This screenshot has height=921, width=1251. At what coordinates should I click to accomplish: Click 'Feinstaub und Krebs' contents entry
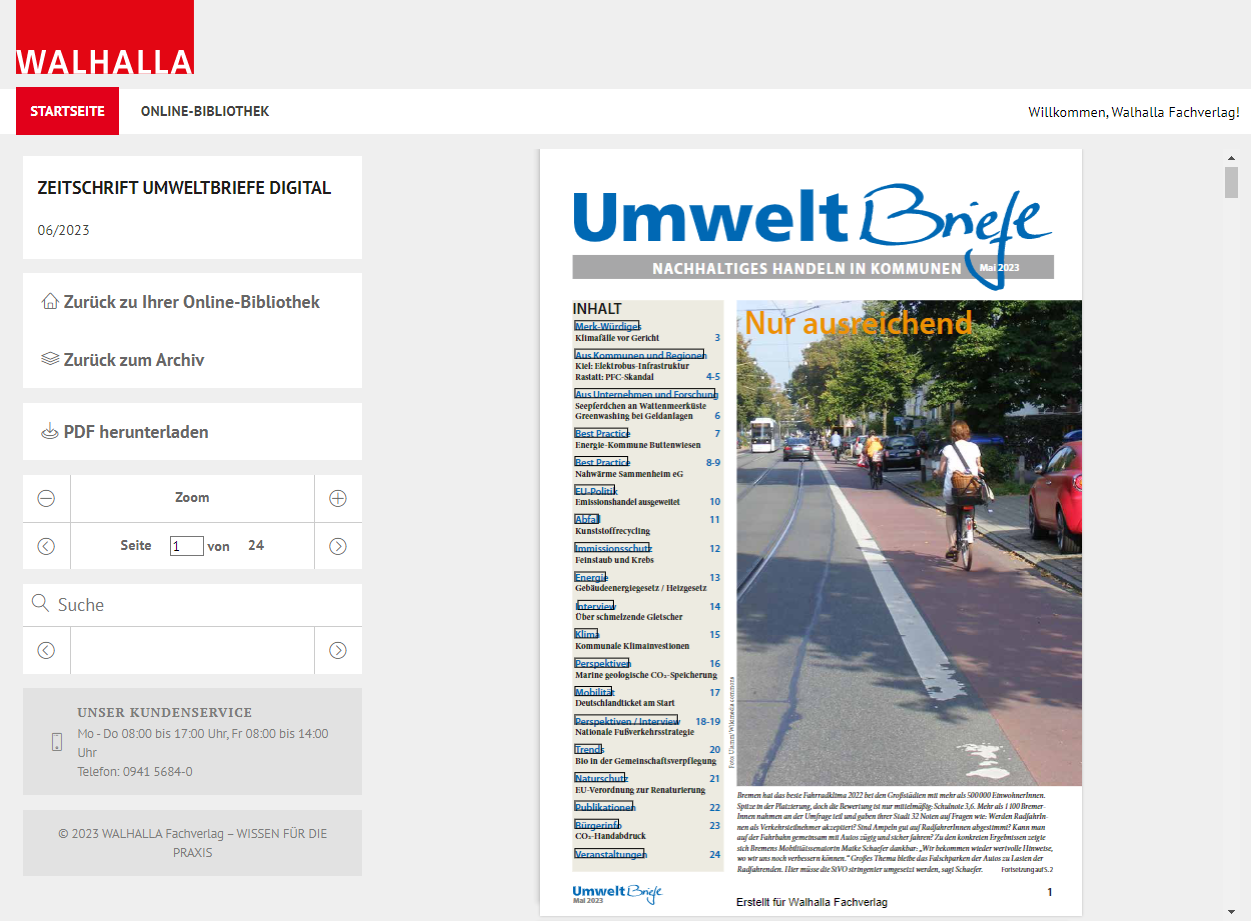click(614, 560)
